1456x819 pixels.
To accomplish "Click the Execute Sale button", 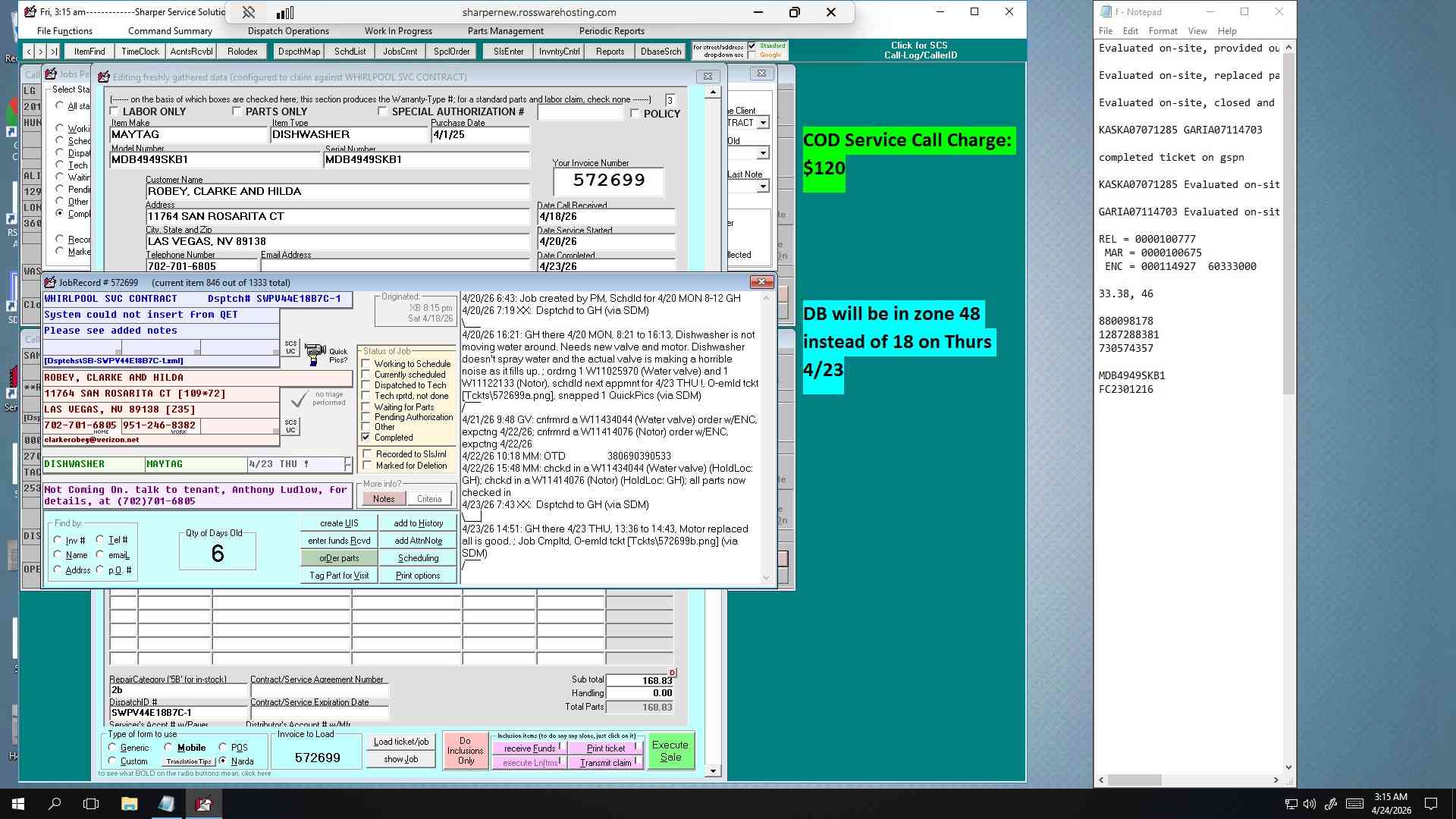I will tap(670, 751).
